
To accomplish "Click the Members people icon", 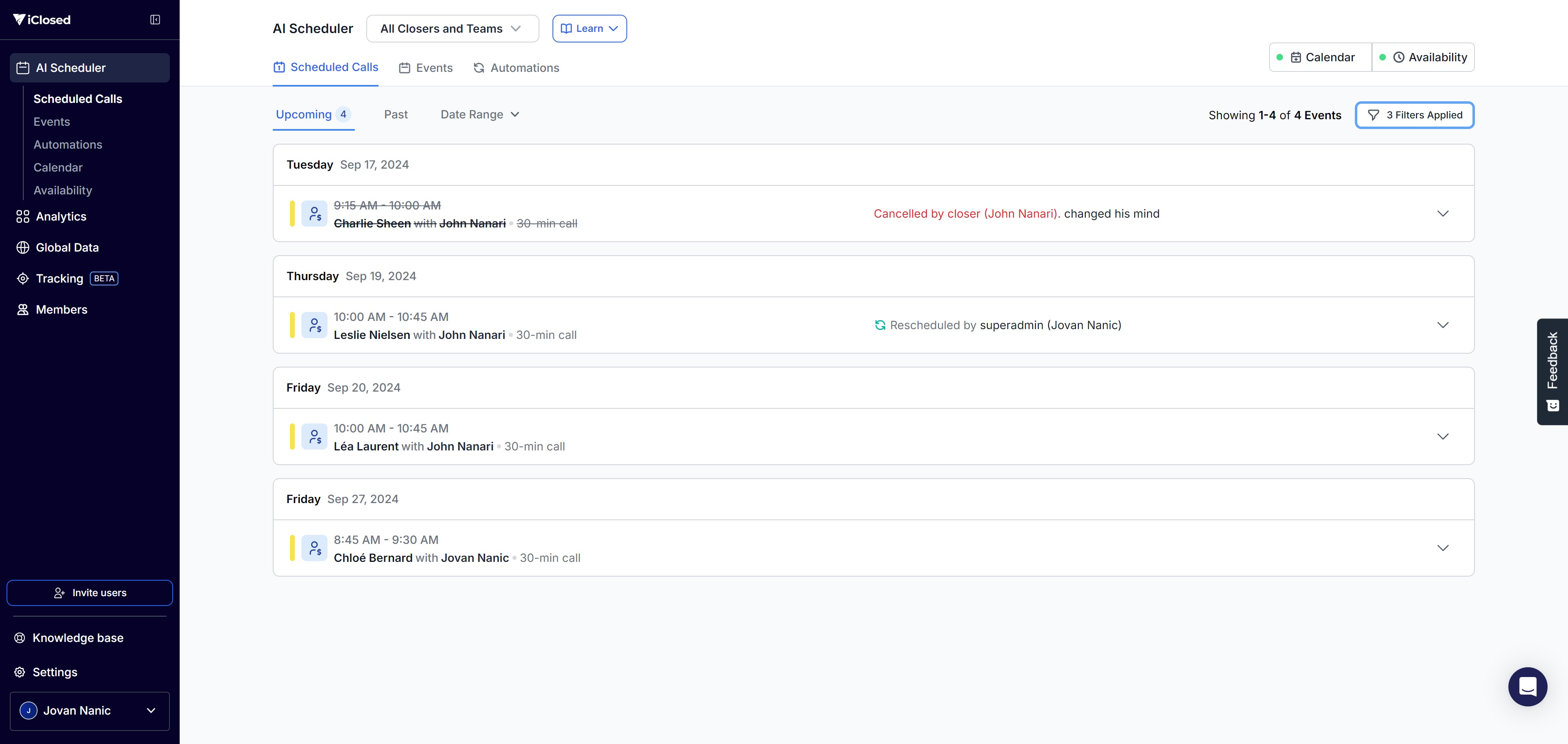I will pyautogui.click(x=22, y=310).
